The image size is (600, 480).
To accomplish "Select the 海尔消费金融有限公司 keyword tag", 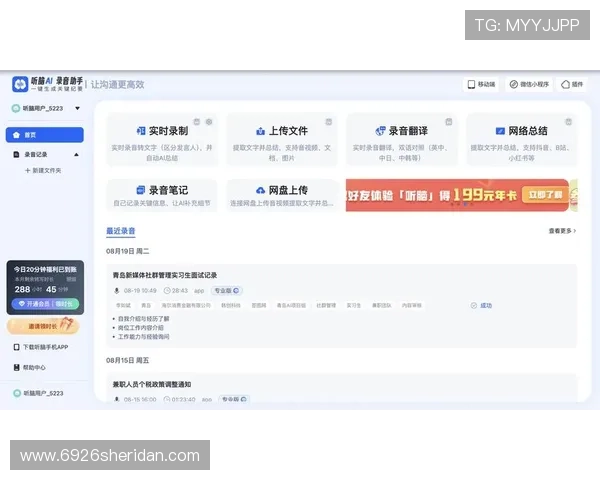I will point(186,305).
